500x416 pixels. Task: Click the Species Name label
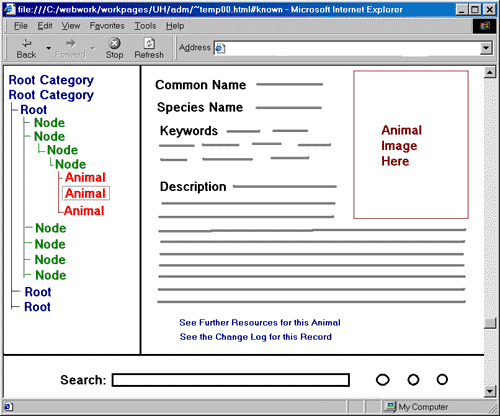coord(200,107)
